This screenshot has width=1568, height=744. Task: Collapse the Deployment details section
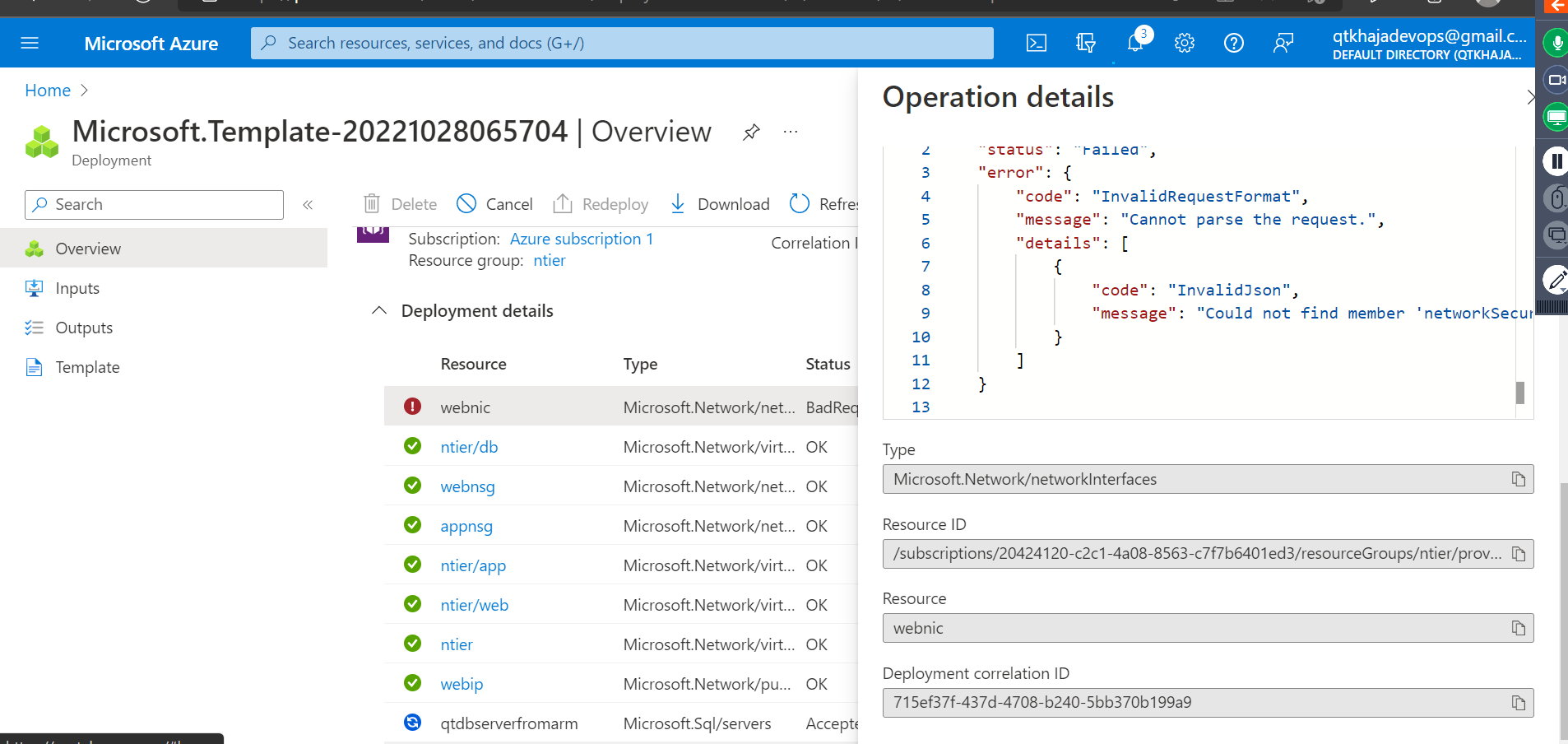379,310
